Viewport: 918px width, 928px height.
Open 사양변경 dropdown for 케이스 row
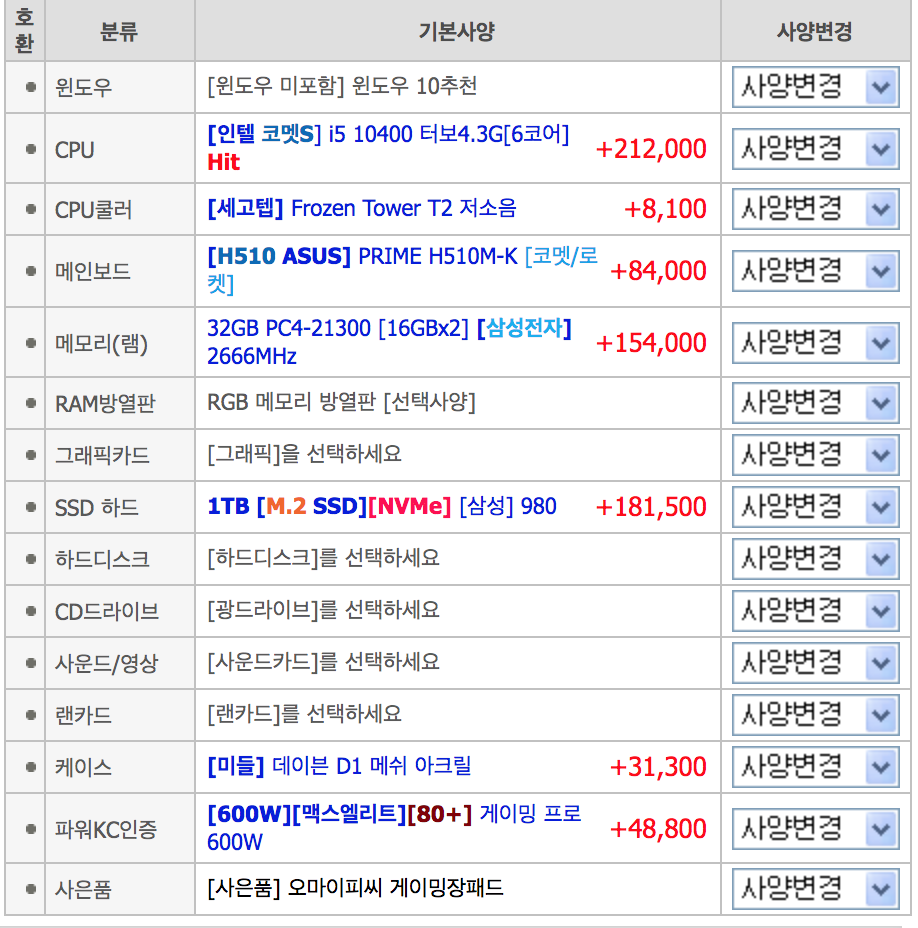coord(816,767)
